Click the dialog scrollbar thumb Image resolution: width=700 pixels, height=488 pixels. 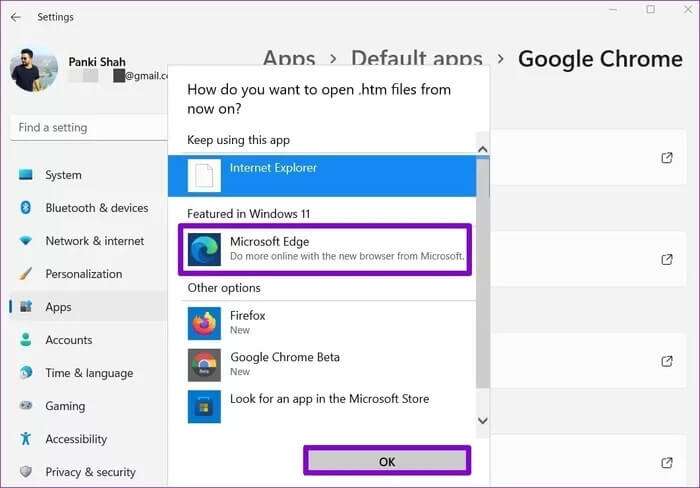point(483,272)
